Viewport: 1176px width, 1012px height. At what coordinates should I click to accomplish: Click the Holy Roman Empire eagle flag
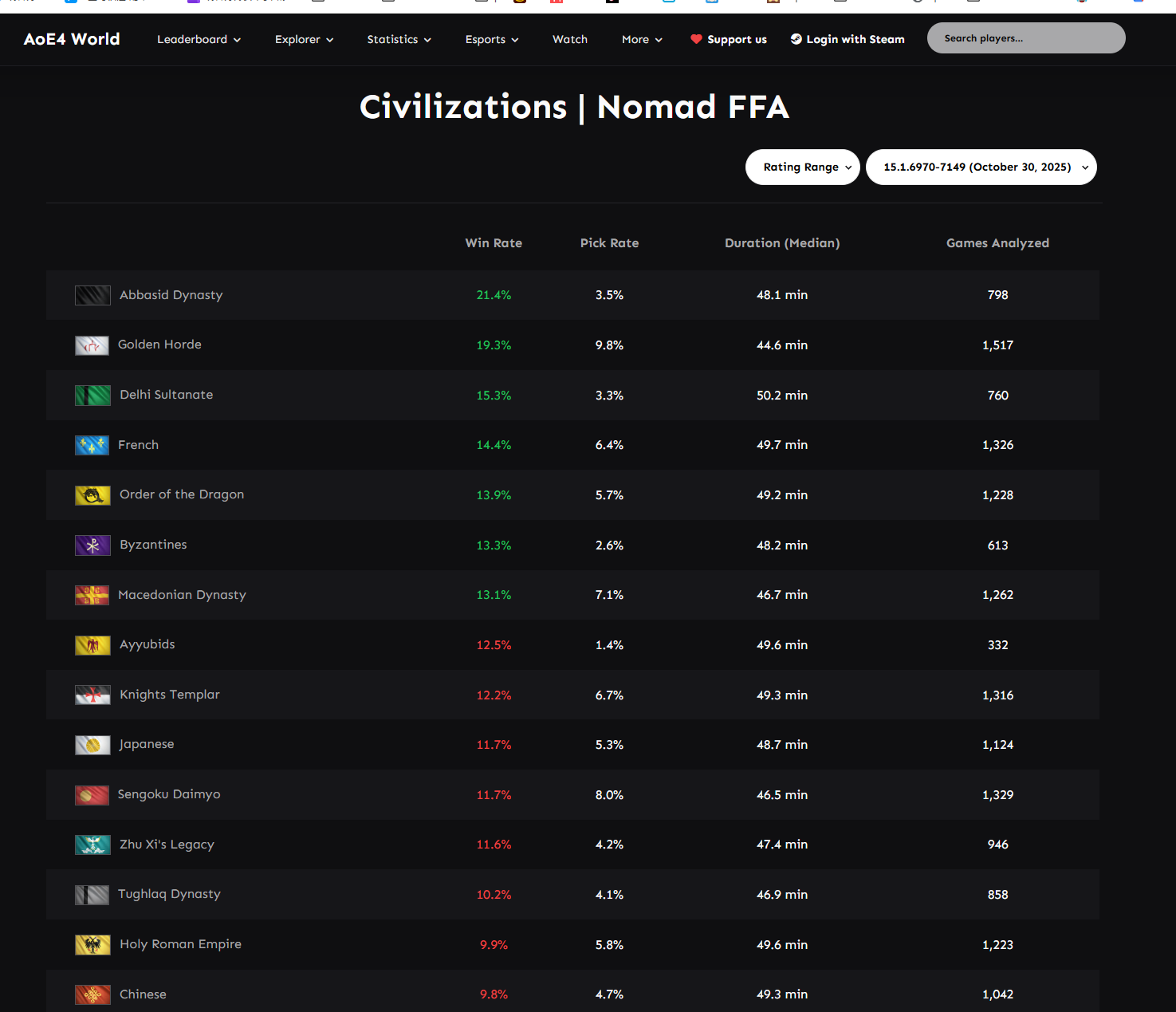[92, 945]
